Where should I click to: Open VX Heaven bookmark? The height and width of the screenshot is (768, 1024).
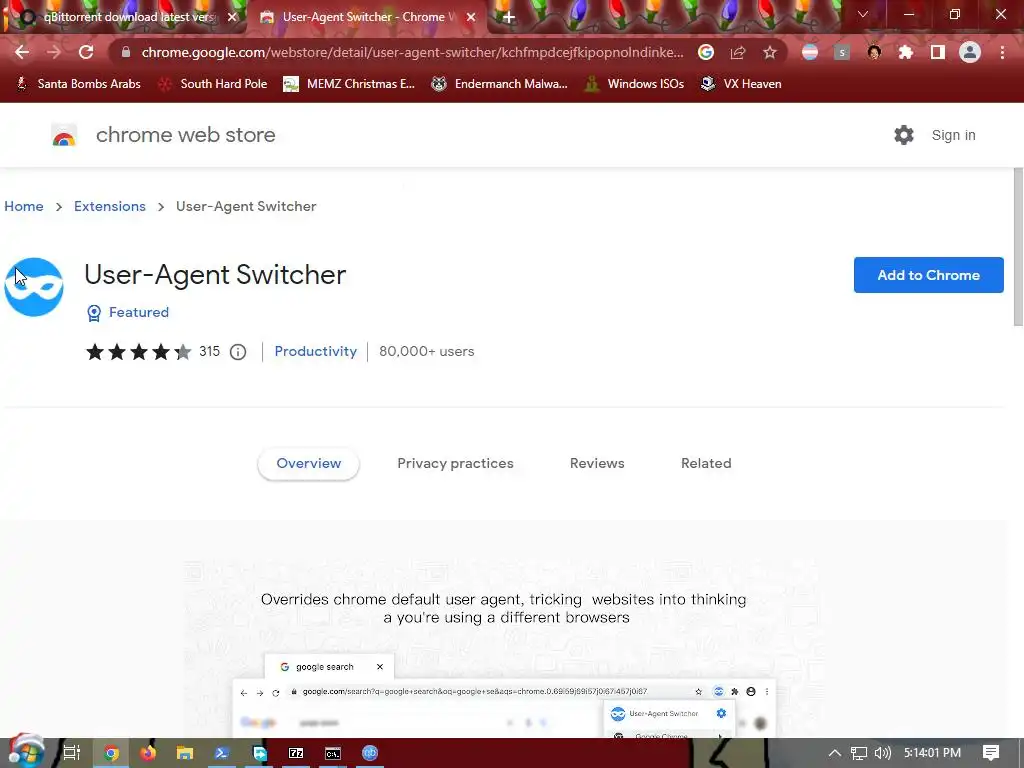point(741,84)
